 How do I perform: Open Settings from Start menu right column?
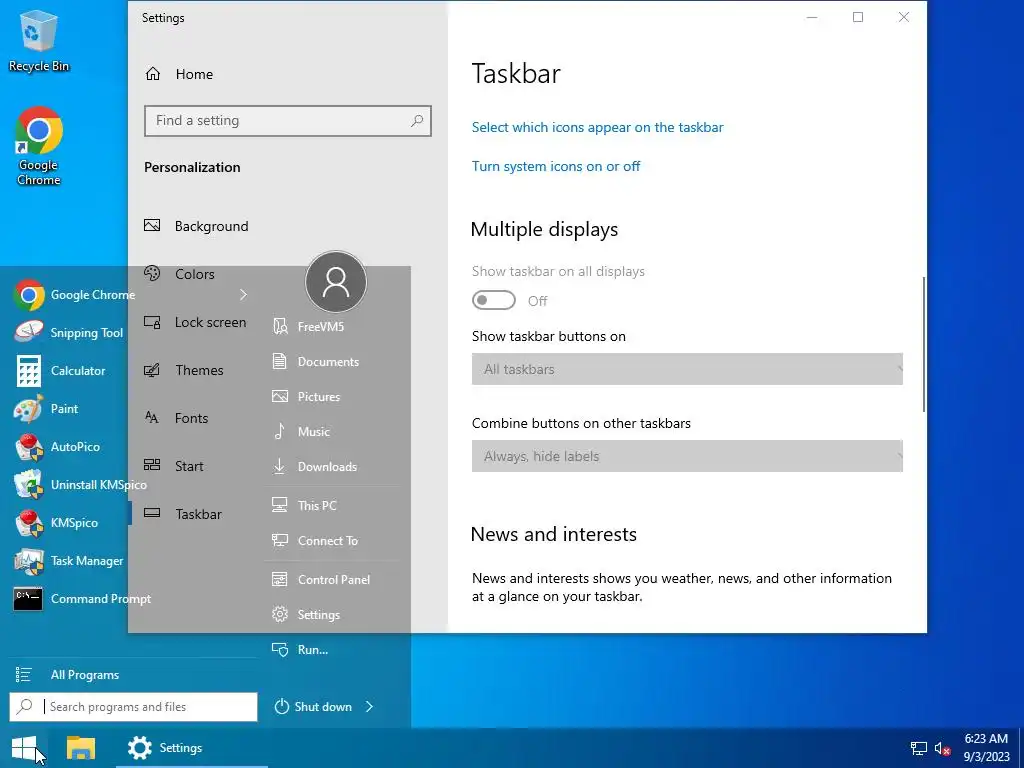pyautogui.click(x=306, y=615)
